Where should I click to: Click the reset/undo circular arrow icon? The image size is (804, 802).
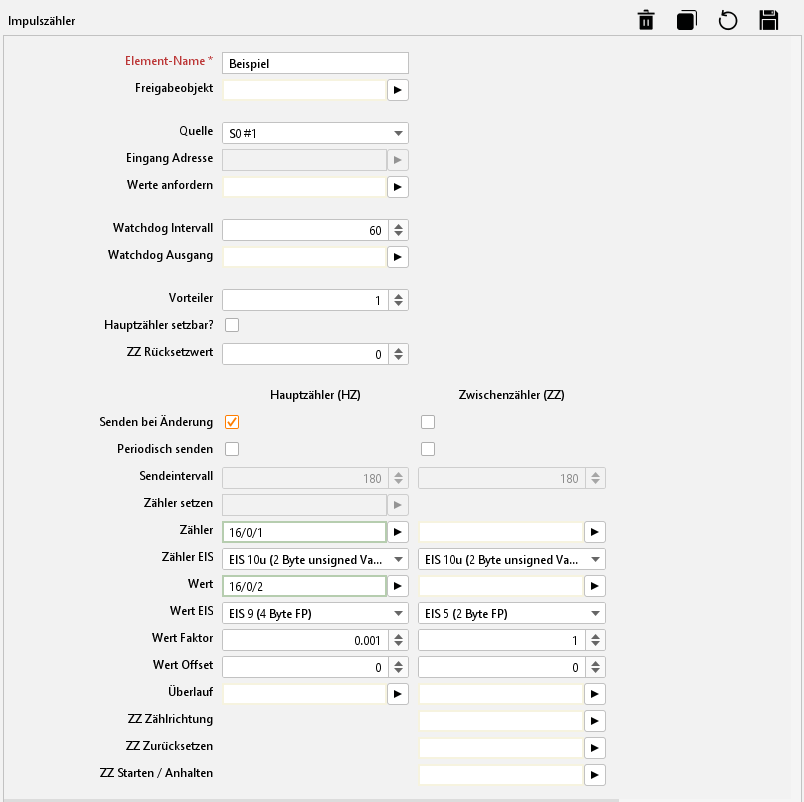click(x=728, y=20)
